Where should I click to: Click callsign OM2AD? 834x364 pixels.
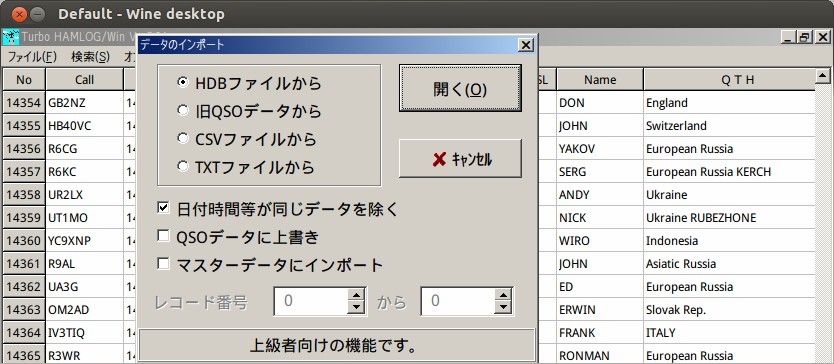(x=85, y=310)
